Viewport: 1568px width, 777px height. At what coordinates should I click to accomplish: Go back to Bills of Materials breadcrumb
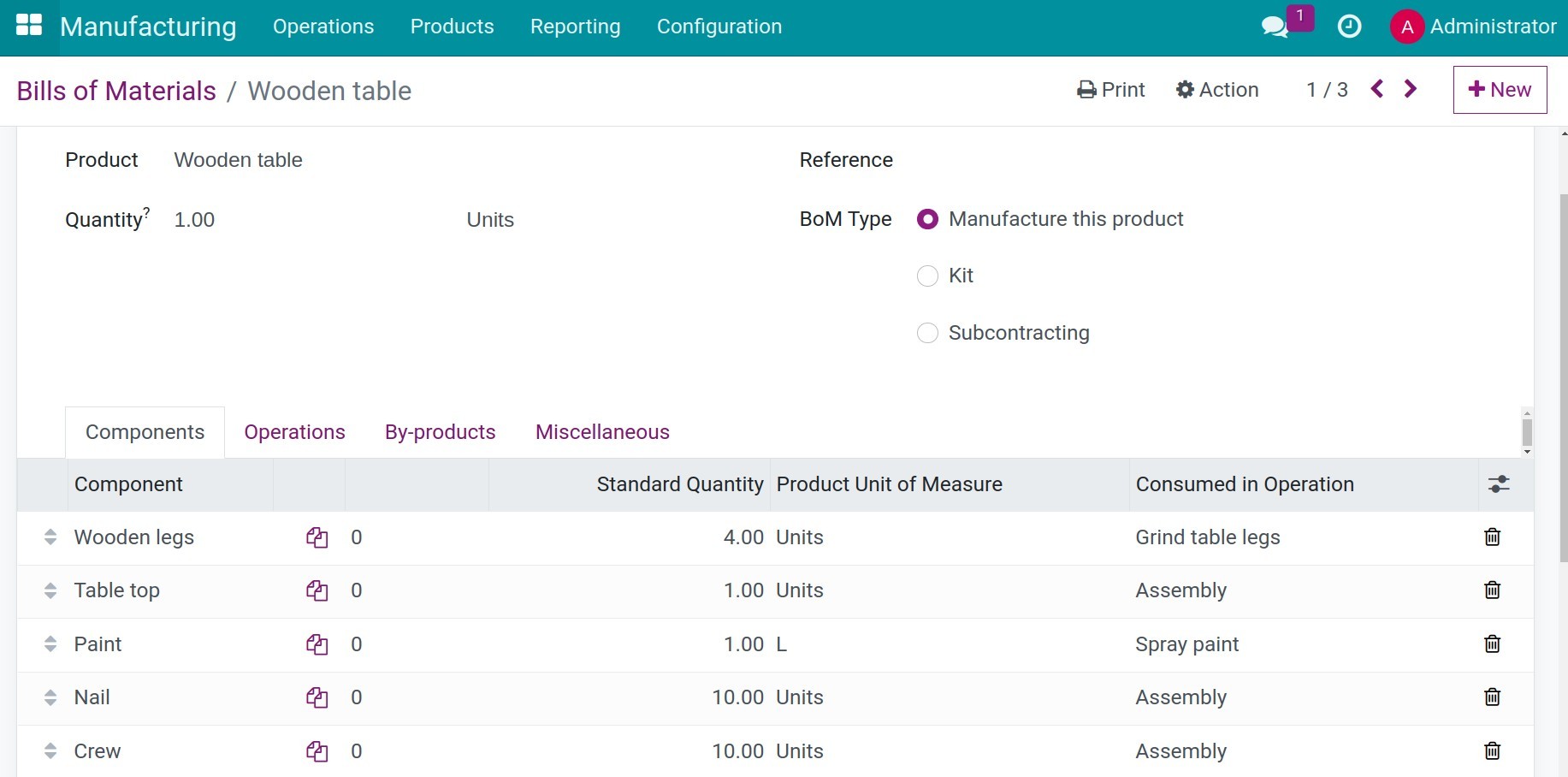click(116, 91)
